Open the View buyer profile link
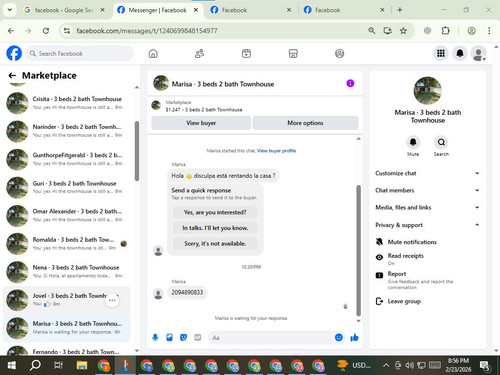This screenshot has height=375, width=500. point(276,151)
